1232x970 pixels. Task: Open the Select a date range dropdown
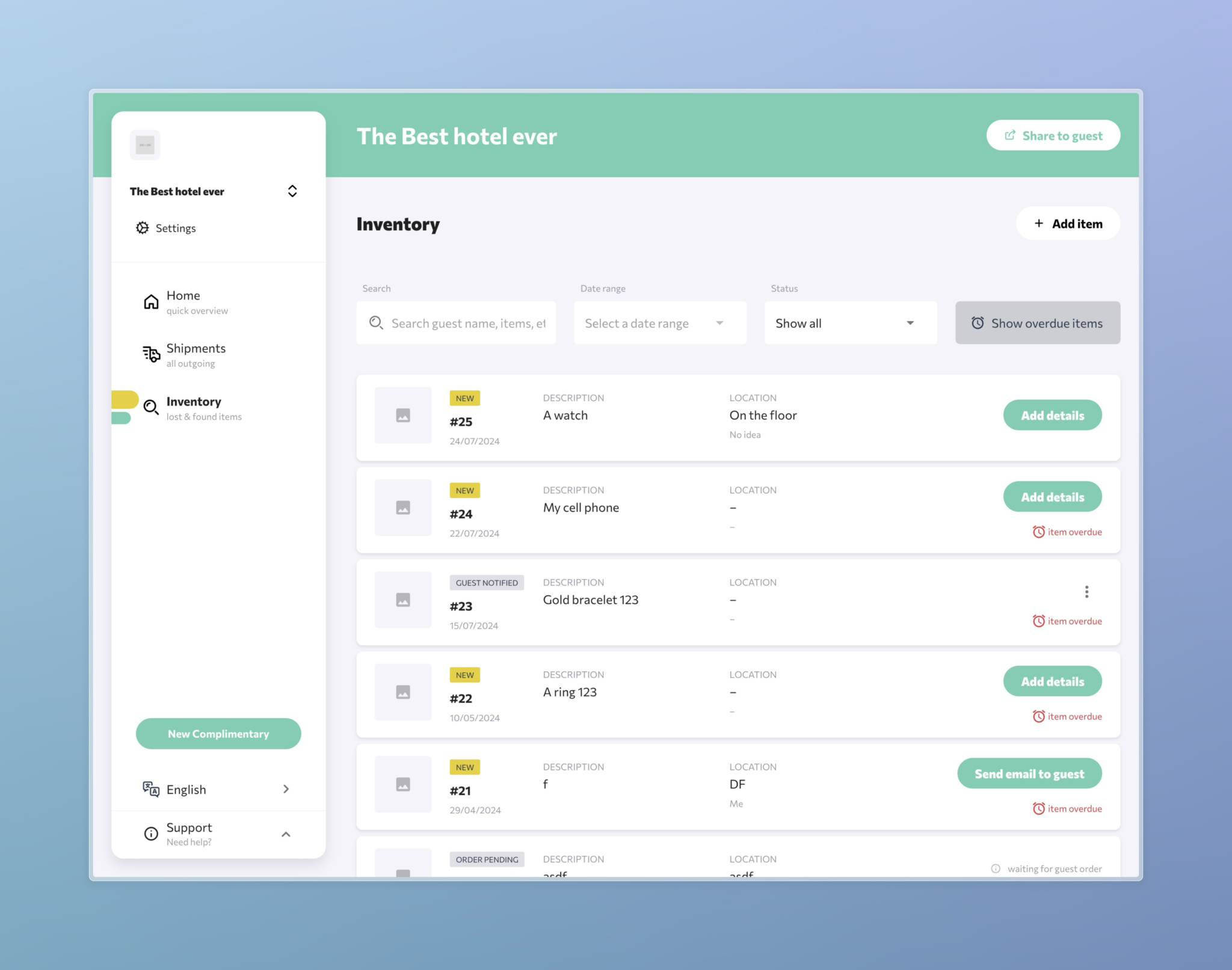tap(659, 323)
